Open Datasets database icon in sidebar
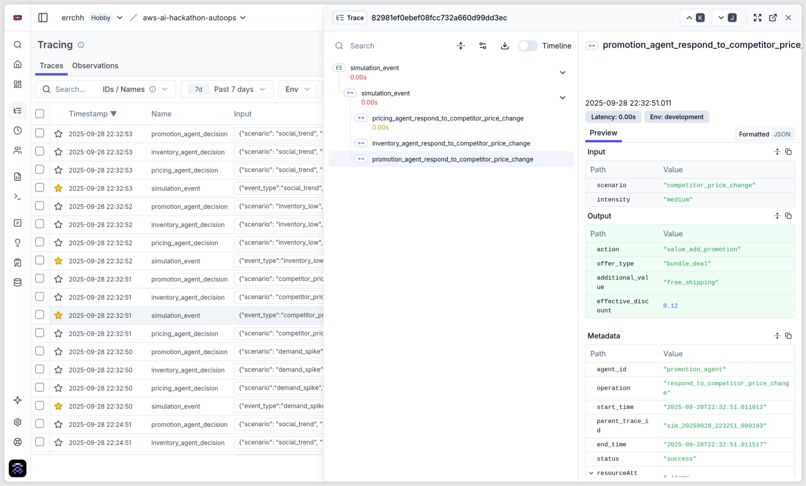 click(17, 282)
